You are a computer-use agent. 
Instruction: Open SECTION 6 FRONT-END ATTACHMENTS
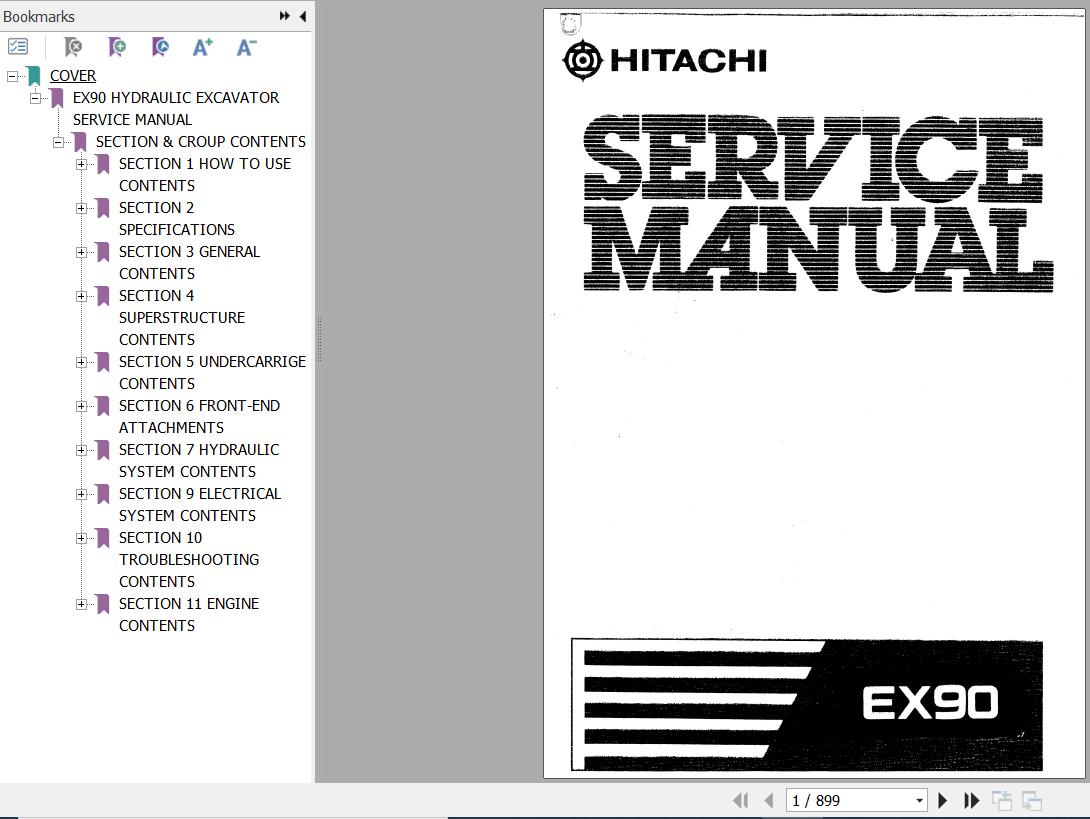pos(199,416)
